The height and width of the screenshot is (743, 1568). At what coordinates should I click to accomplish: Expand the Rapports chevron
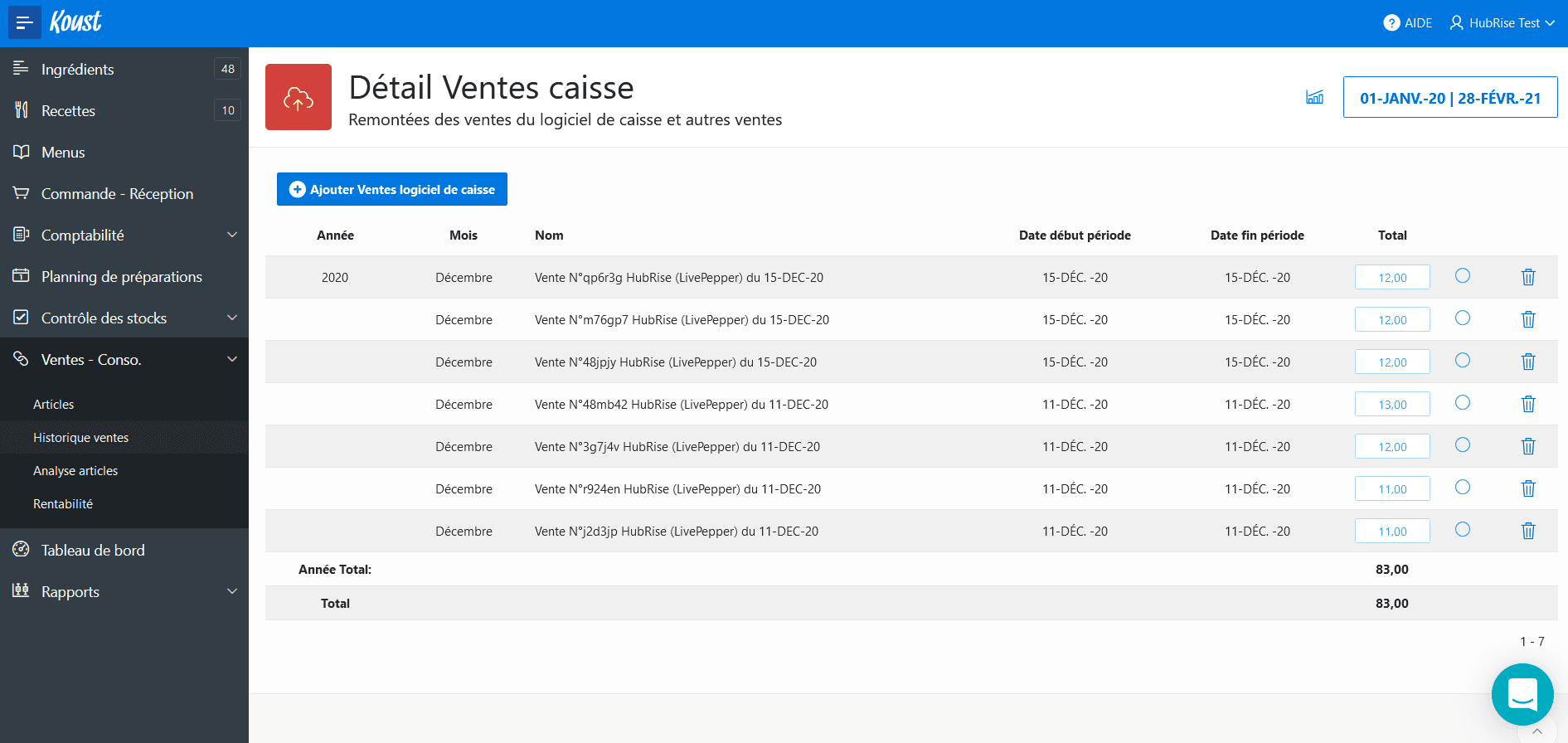coord(232,591)
